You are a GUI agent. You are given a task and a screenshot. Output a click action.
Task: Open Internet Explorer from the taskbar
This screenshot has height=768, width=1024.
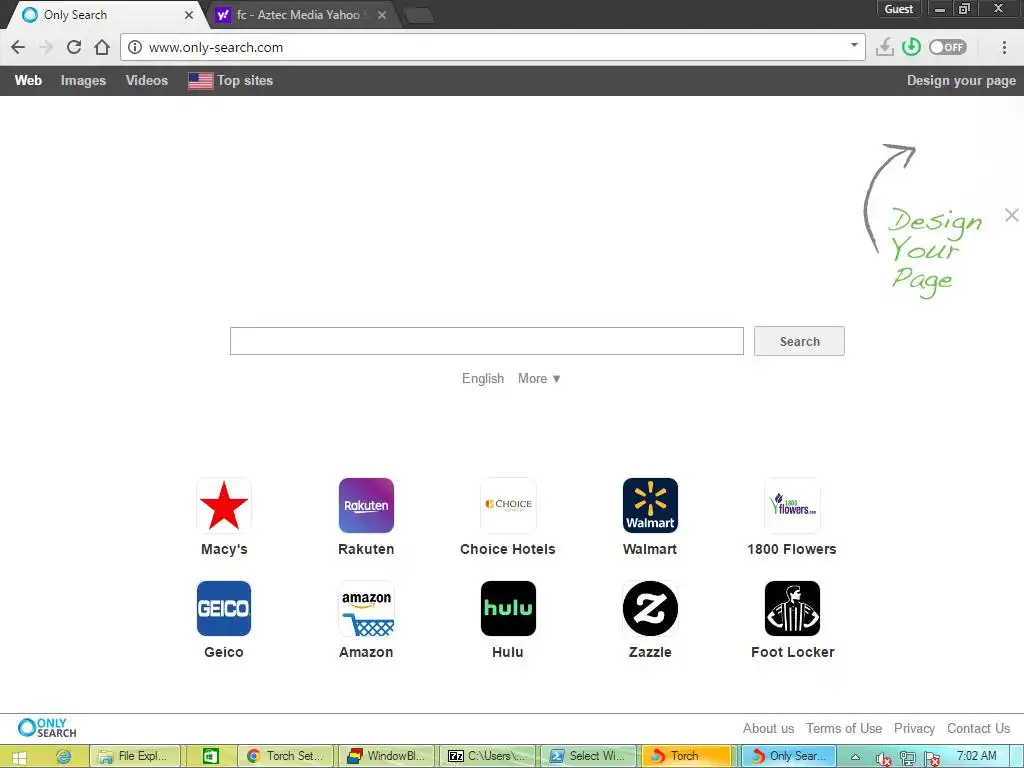tap(63, 756)
